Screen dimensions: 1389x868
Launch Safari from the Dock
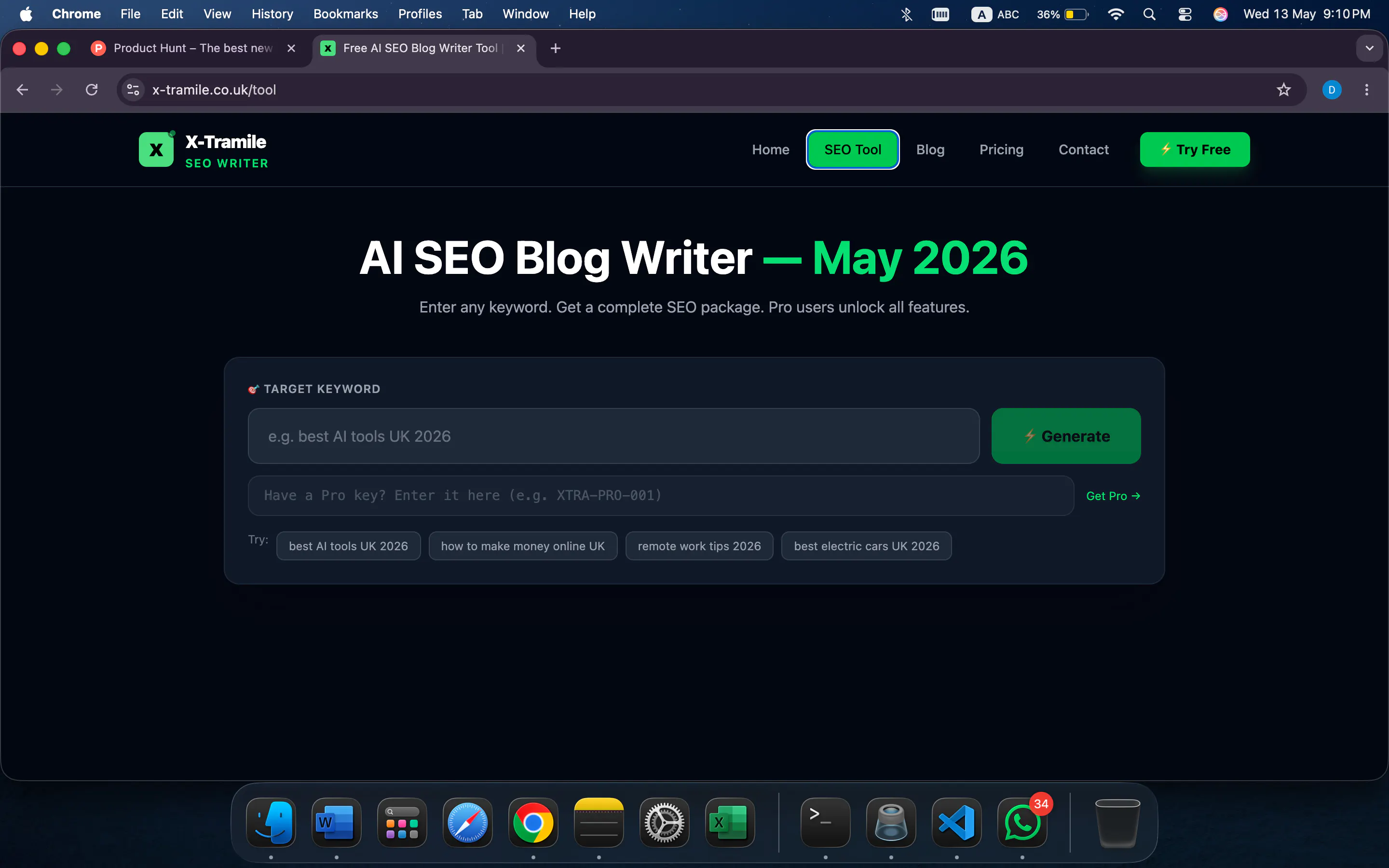(x=468, y=822)
